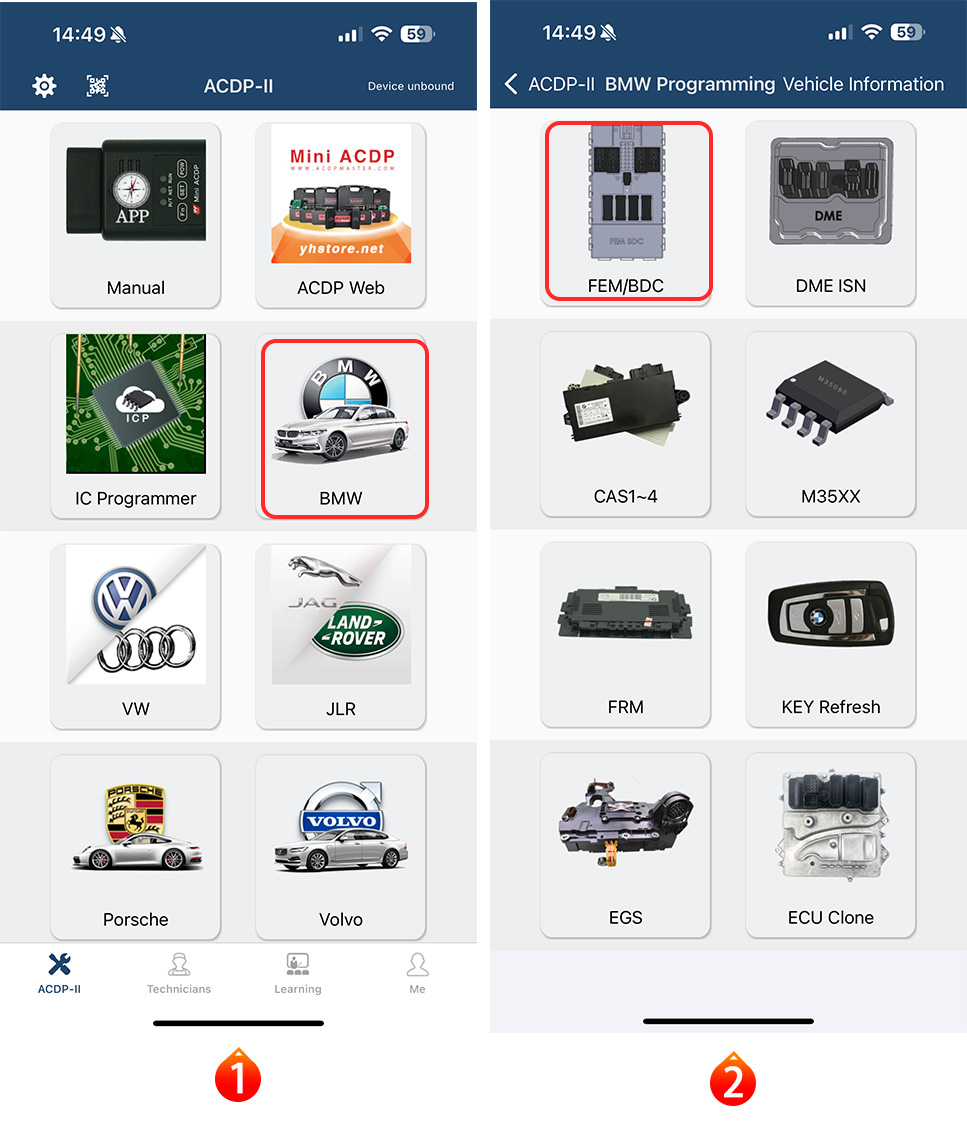The image size is (967, 1144).
Task: Choose the FEM/BDC module
Action: click(628, 211)
